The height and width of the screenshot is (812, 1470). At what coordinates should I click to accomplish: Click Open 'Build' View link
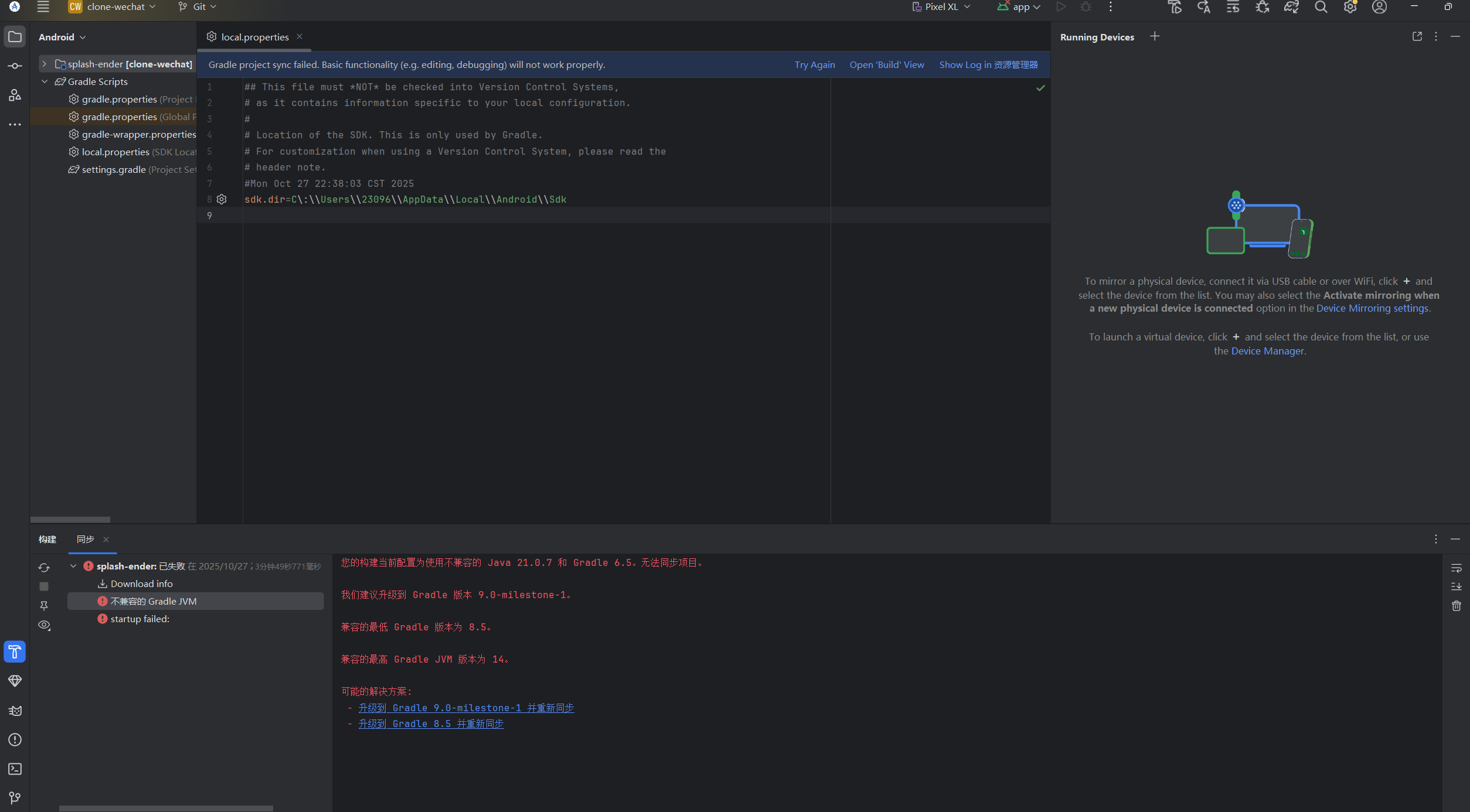887,64
